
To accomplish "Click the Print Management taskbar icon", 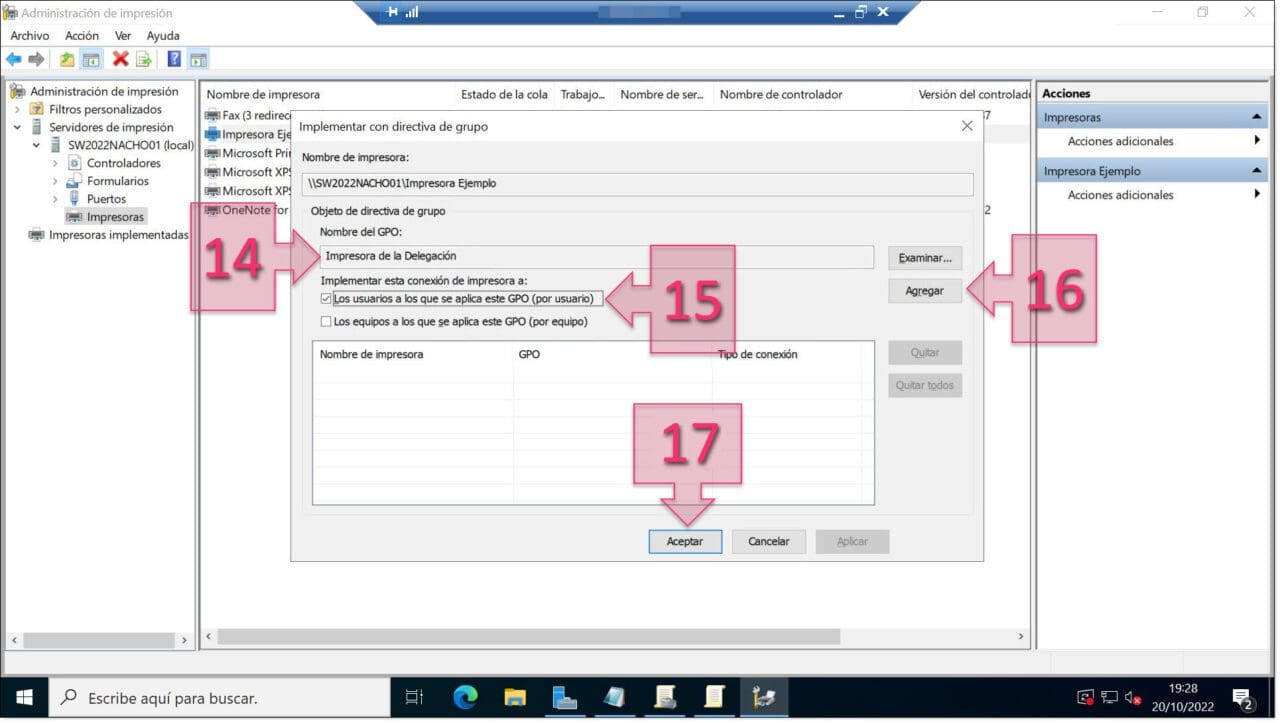I will 764,697.
